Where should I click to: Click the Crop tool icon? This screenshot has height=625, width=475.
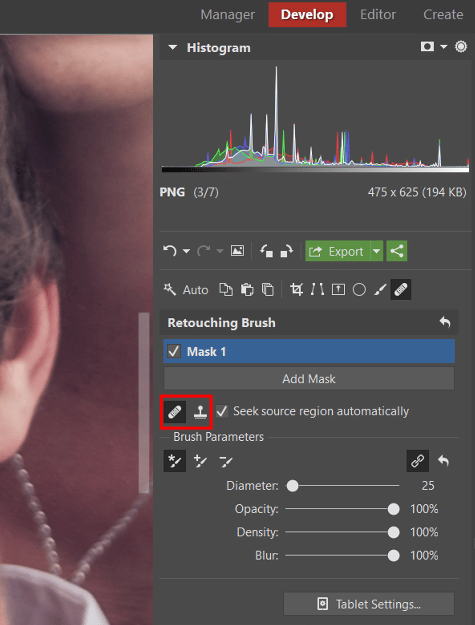(x=296, y=289)
